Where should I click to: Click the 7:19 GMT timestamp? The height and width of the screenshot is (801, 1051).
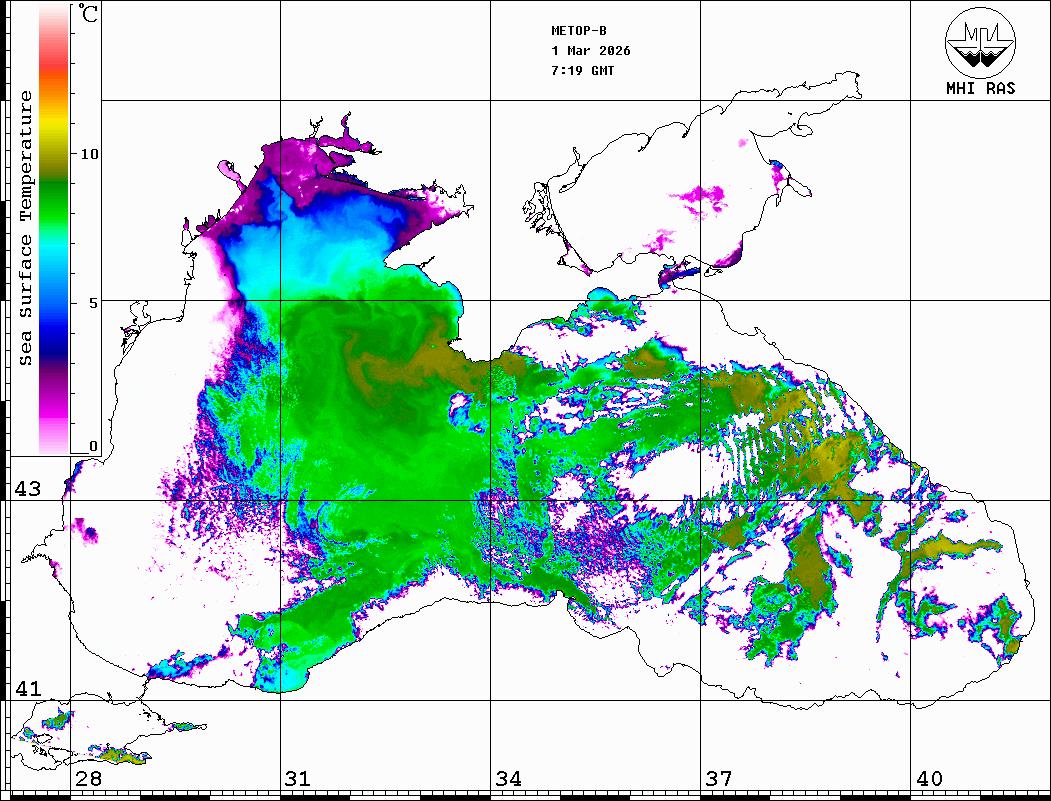coord(583,71)
